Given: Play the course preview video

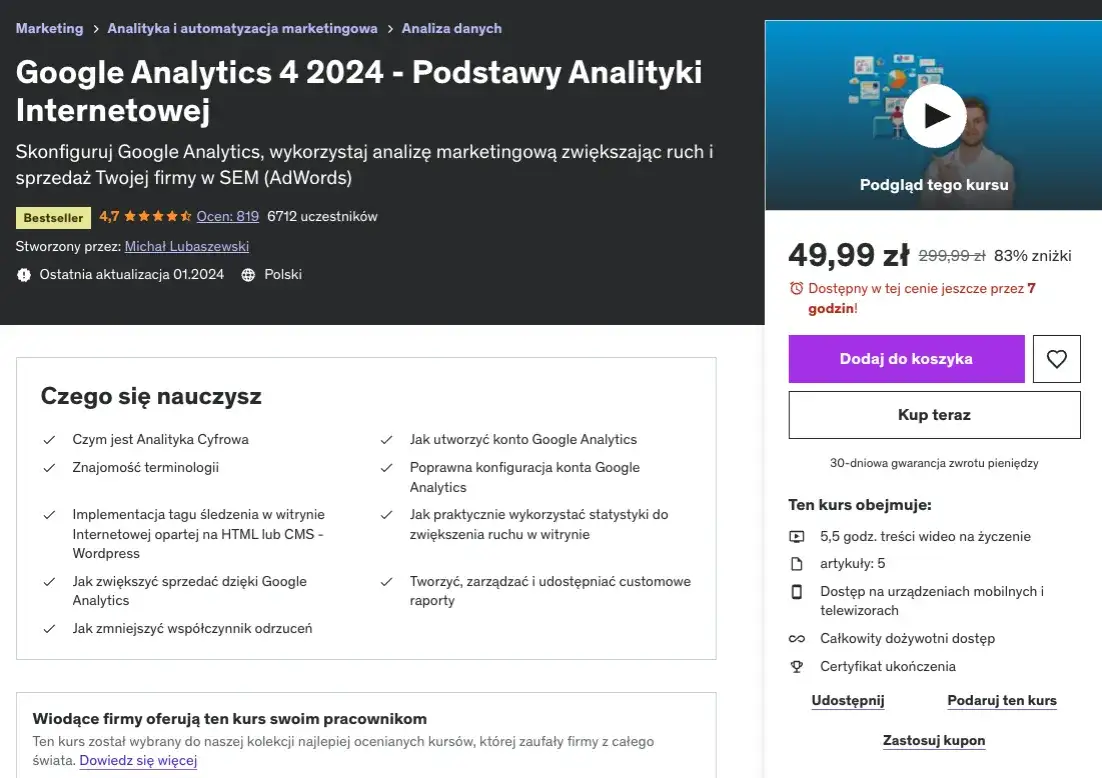Looking at the screenshot, I should pyautogui.click(x=934, y=115).
